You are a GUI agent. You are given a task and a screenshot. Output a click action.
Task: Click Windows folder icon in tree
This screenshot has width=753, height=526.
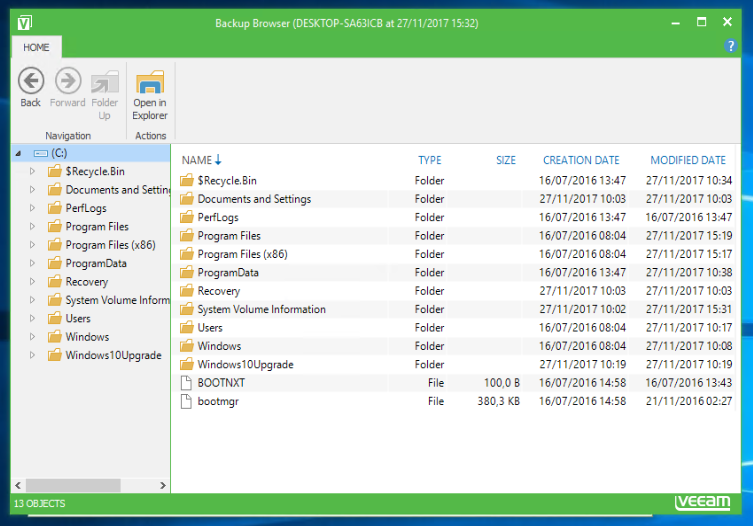tap(55, 336)
